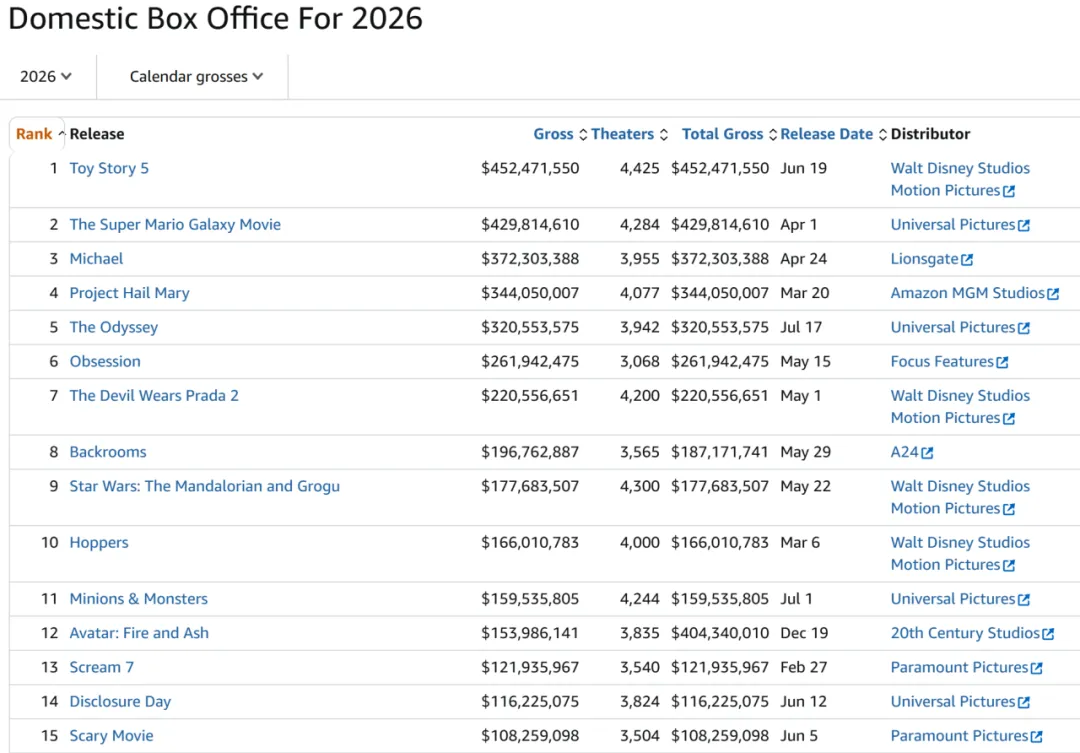This screenshot has height=753, width=1080.
Task: Open Avatar: Fire and Ash link
Action: (x=139, y=633)
